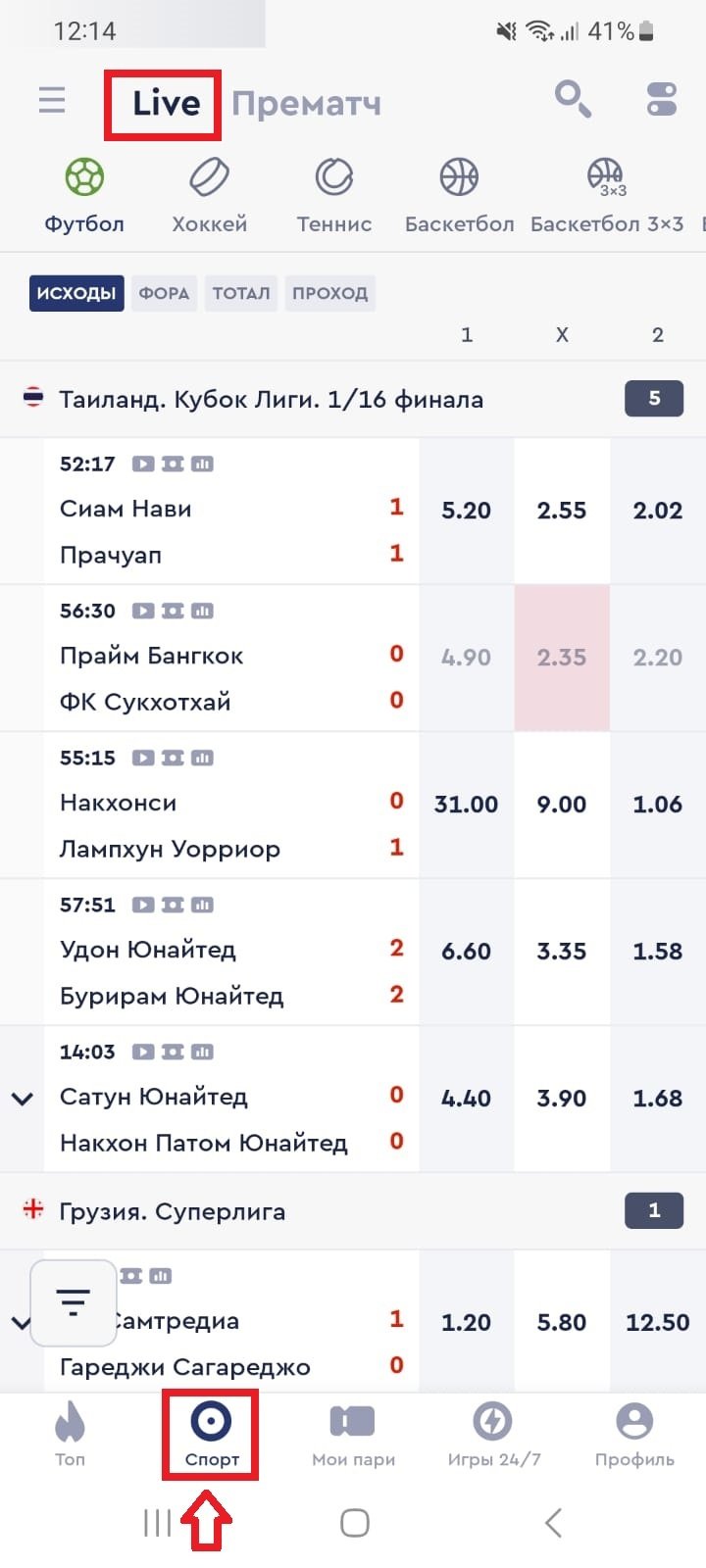
Task: Pick the 1.06 odds for Лампхун Уорриор
Action: click(657, 805)
